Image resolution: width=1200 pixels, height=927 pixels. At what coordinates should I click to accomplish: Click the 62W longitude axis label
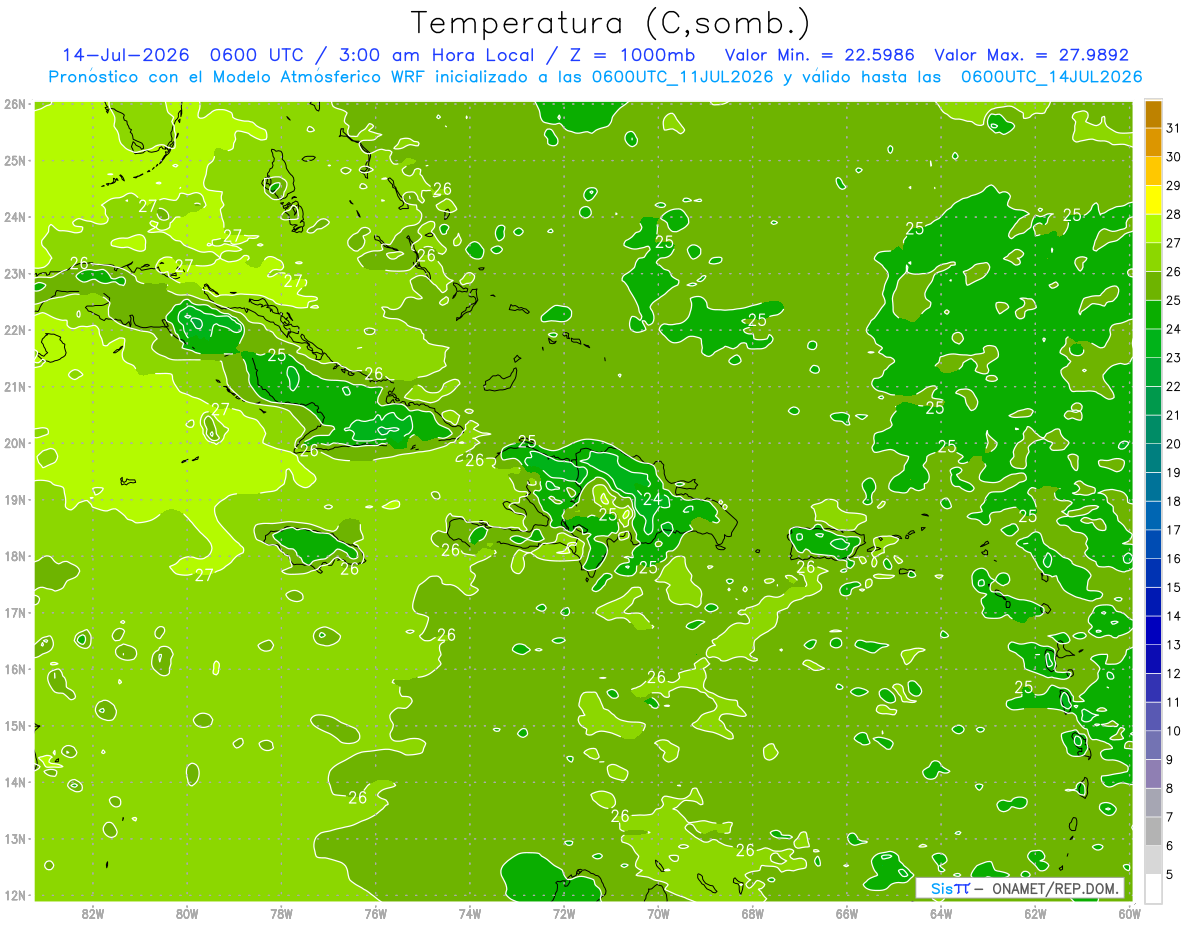pos(1035,912)
